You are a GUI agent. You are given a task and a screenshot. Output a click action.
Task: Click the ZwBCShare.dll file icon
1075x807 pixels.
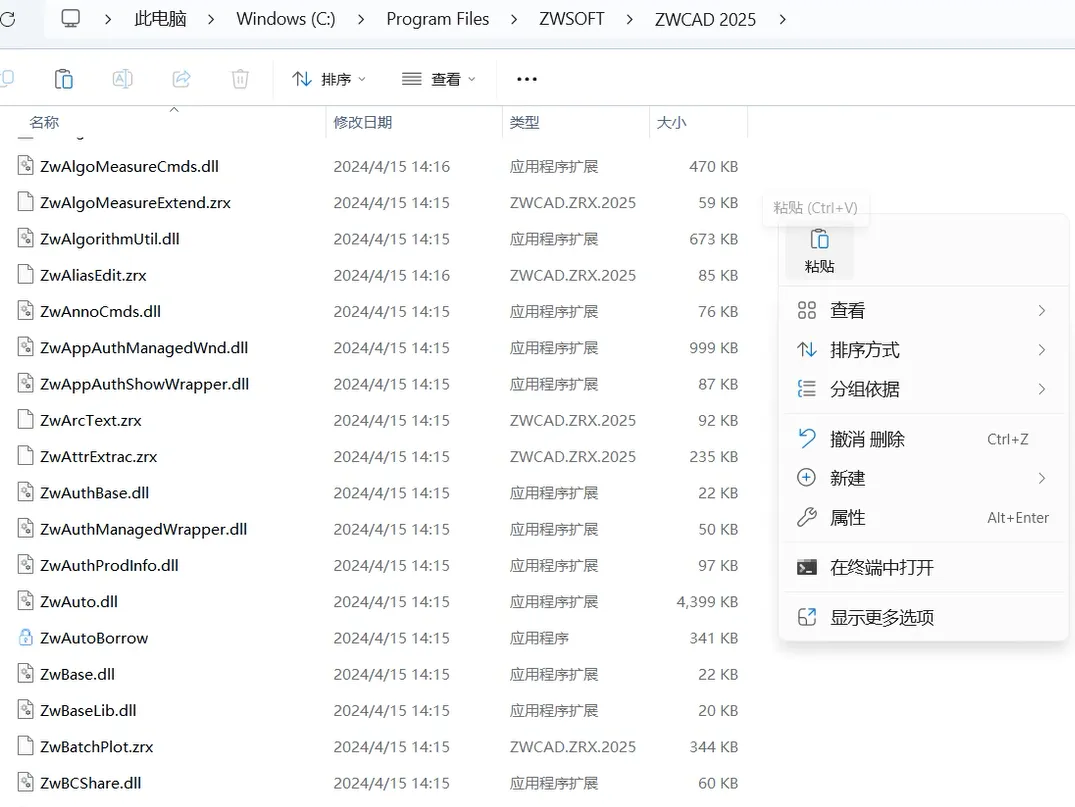[x=25, y=783]
